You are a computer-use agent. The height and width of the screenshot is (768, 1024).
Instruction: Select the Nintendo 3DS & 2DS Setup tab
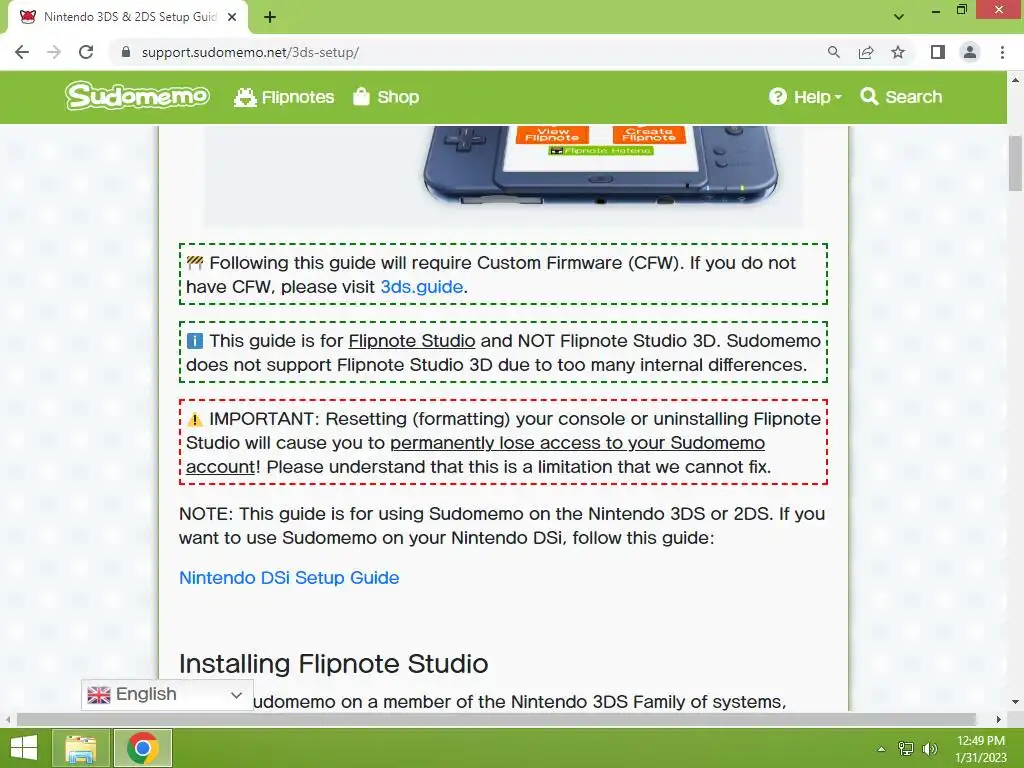tap(128, 17)
